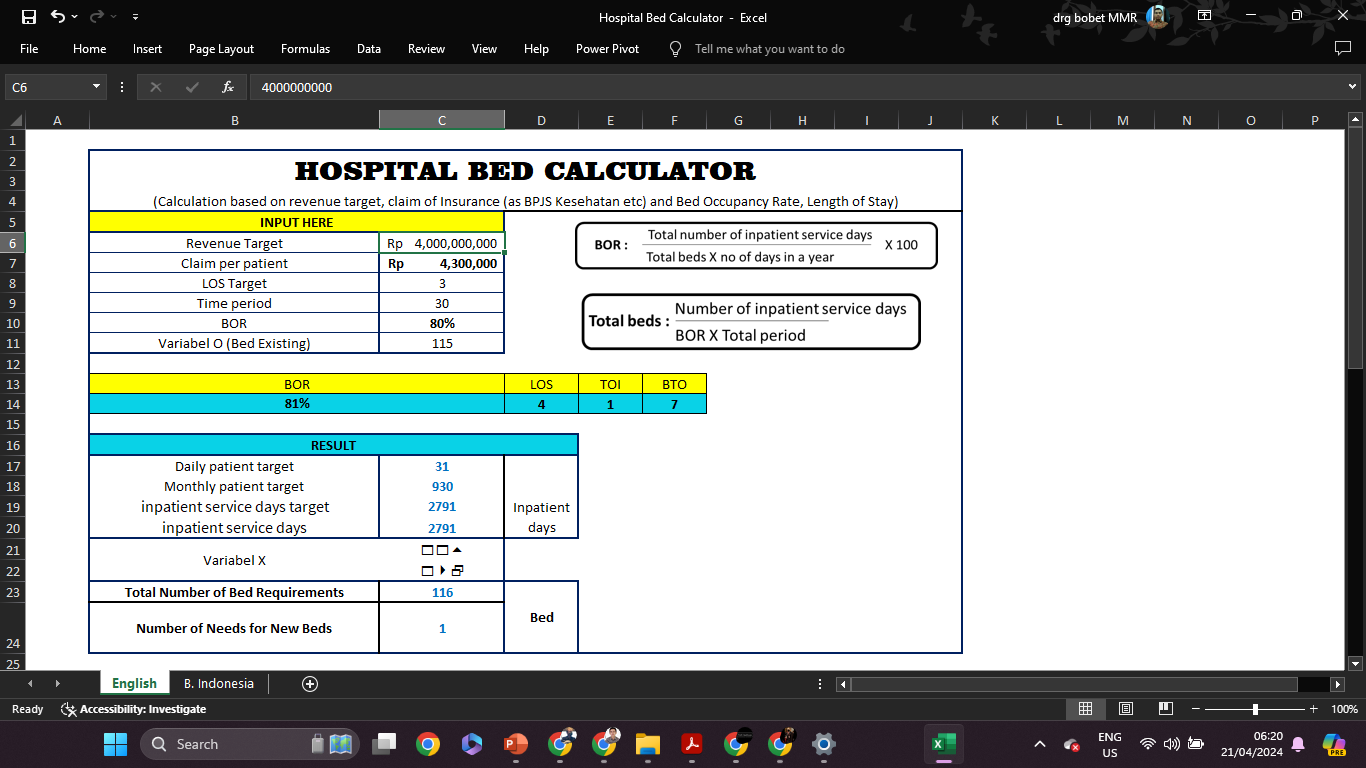Switch to the Home ribbon tab
This screenshot has height=768, width=1366.
coord(89,48)
